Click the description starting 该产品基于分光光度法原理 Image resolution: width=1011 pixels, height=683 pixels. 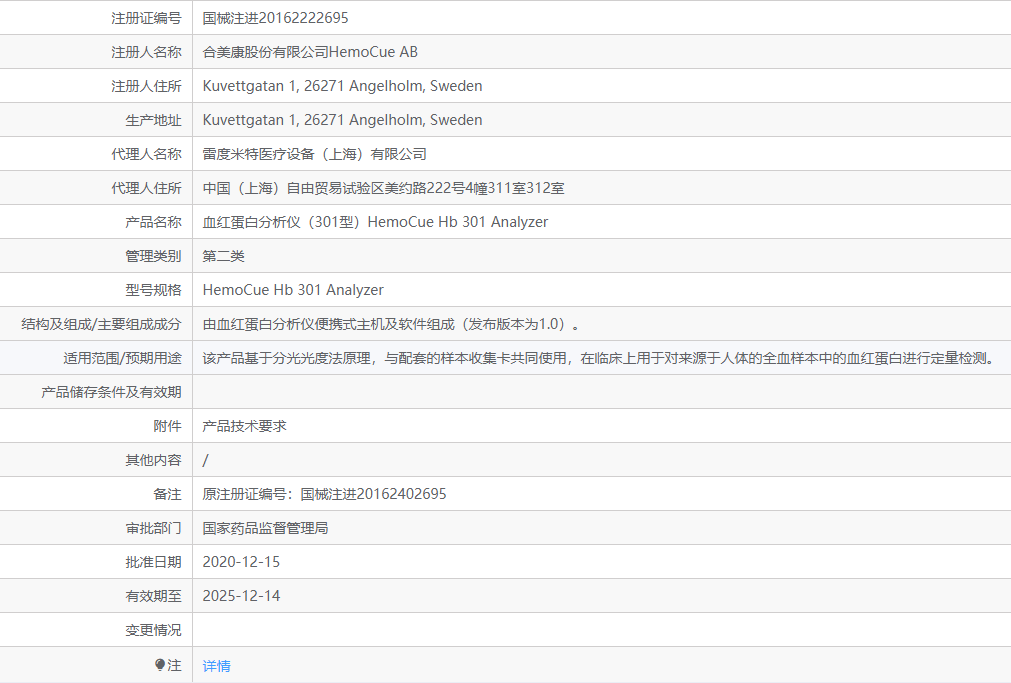click(600, 359)
